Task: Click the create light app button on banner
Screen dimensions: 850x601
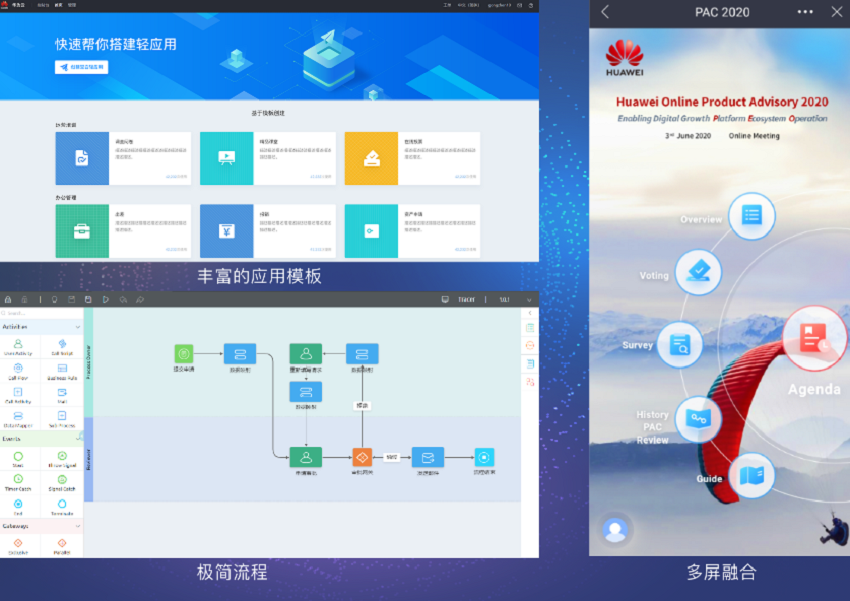Action: [81, 67]
